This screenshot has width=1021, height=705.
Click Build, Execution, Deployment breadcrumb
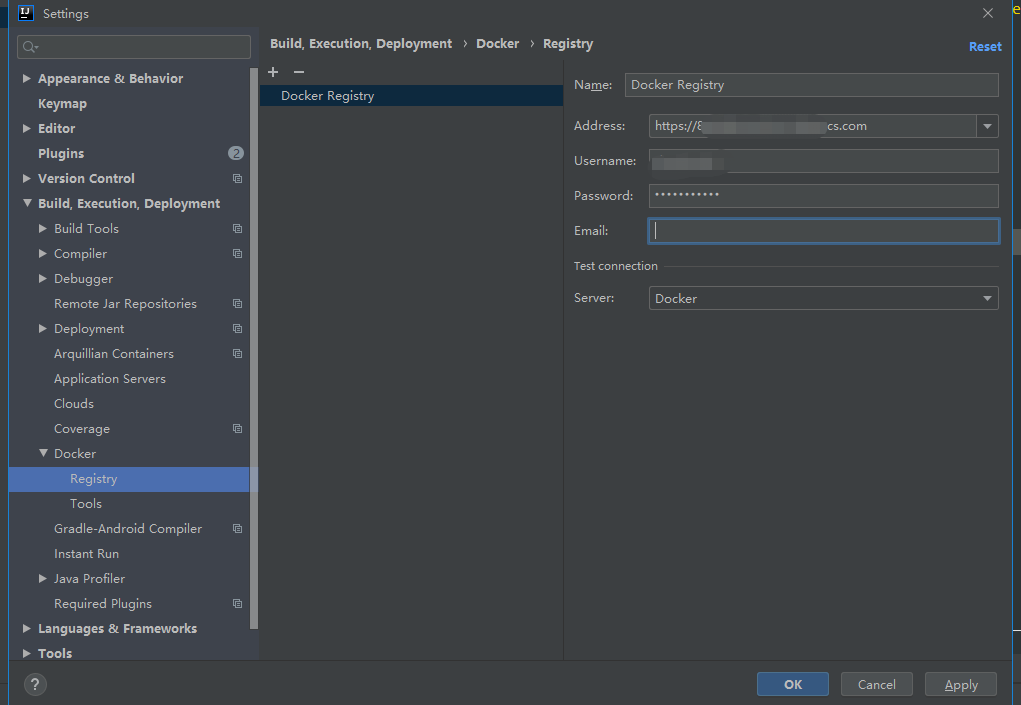click(361, 44)
